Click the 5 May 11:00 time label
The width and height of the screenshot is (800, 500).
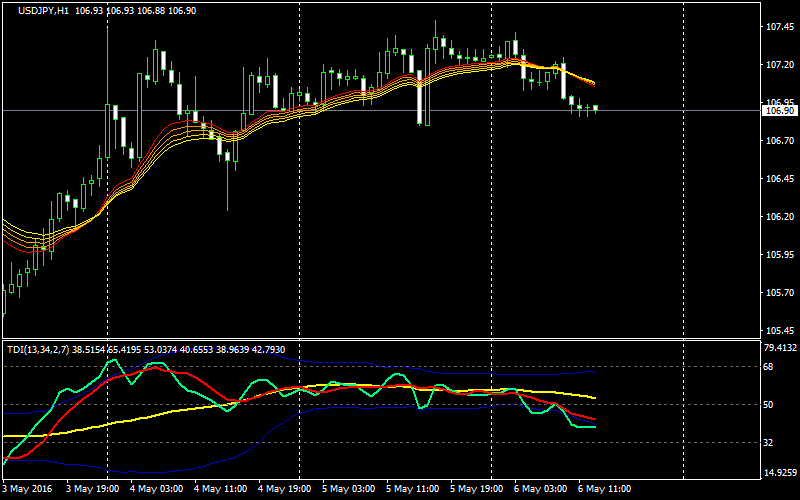(x=413, y=489)
